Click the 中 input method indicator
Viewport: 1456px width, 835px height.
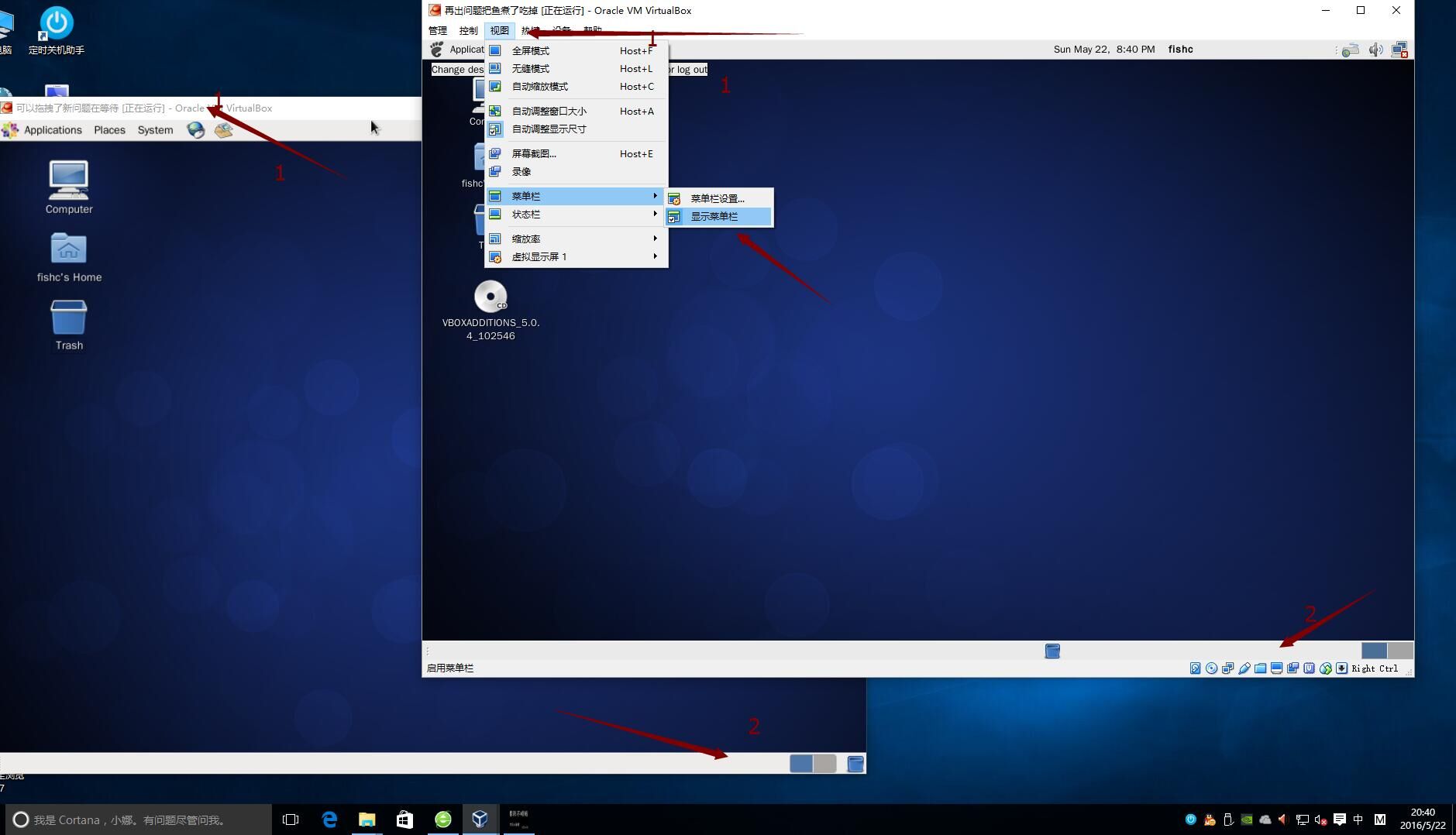pyautogui.click(x=1358, y=820)
